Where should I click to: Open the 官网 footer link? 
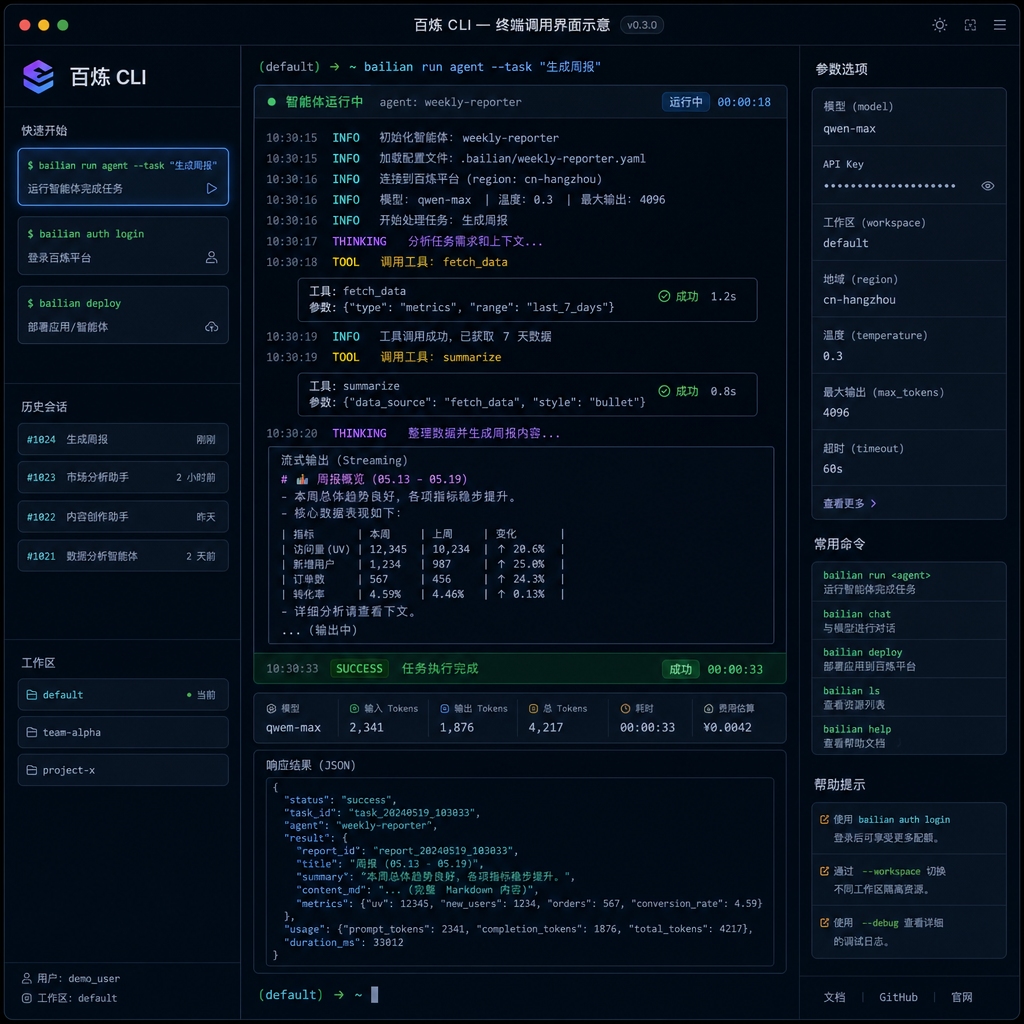click(961, 997)
